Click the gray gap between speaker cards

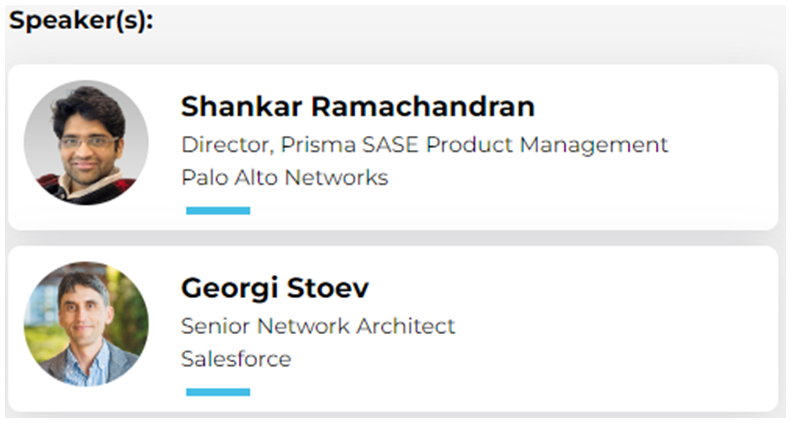400,238
